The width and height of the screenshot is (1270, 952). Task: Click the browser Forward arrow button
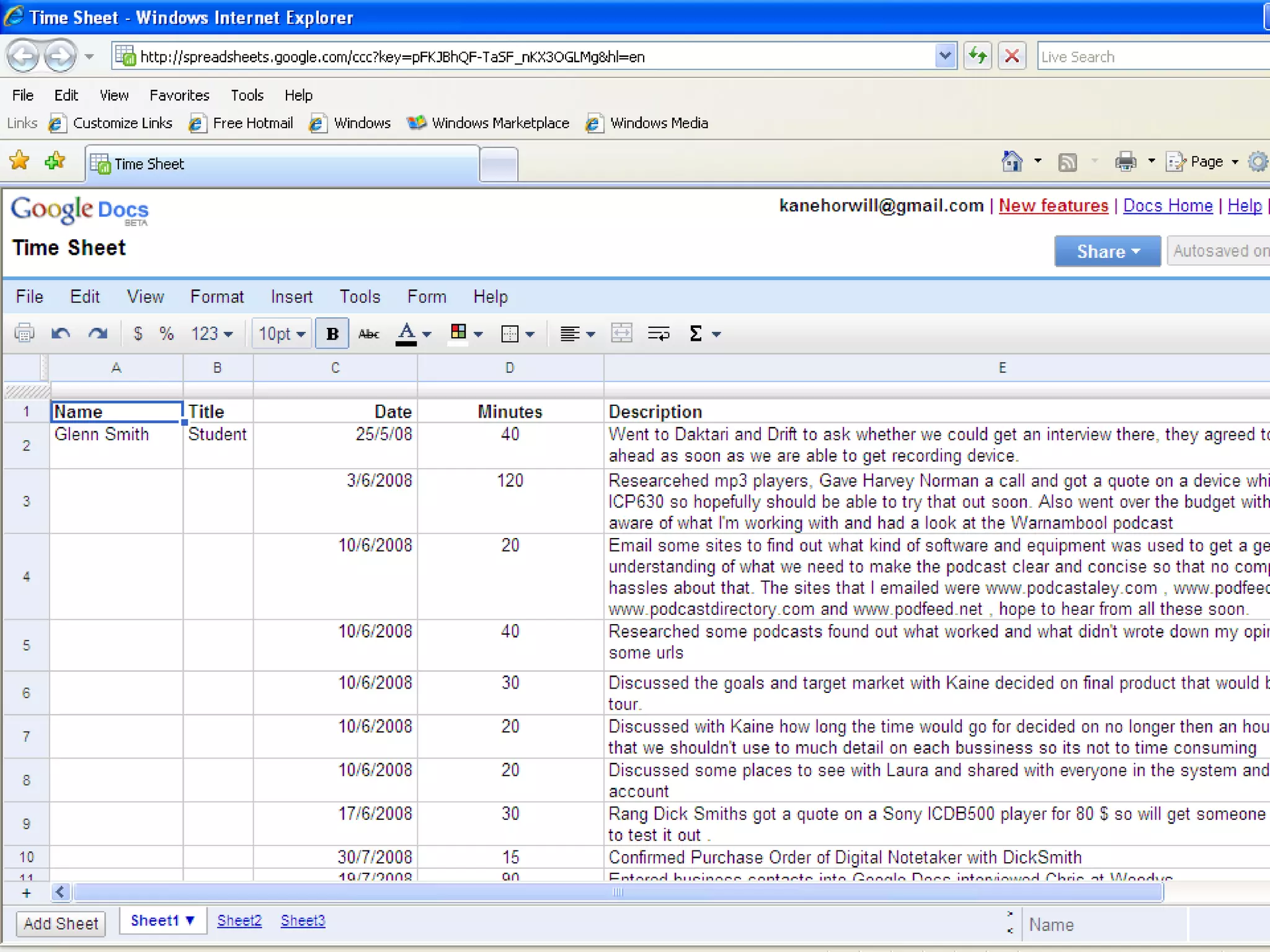pyautogui.click(x=60, y=56)
